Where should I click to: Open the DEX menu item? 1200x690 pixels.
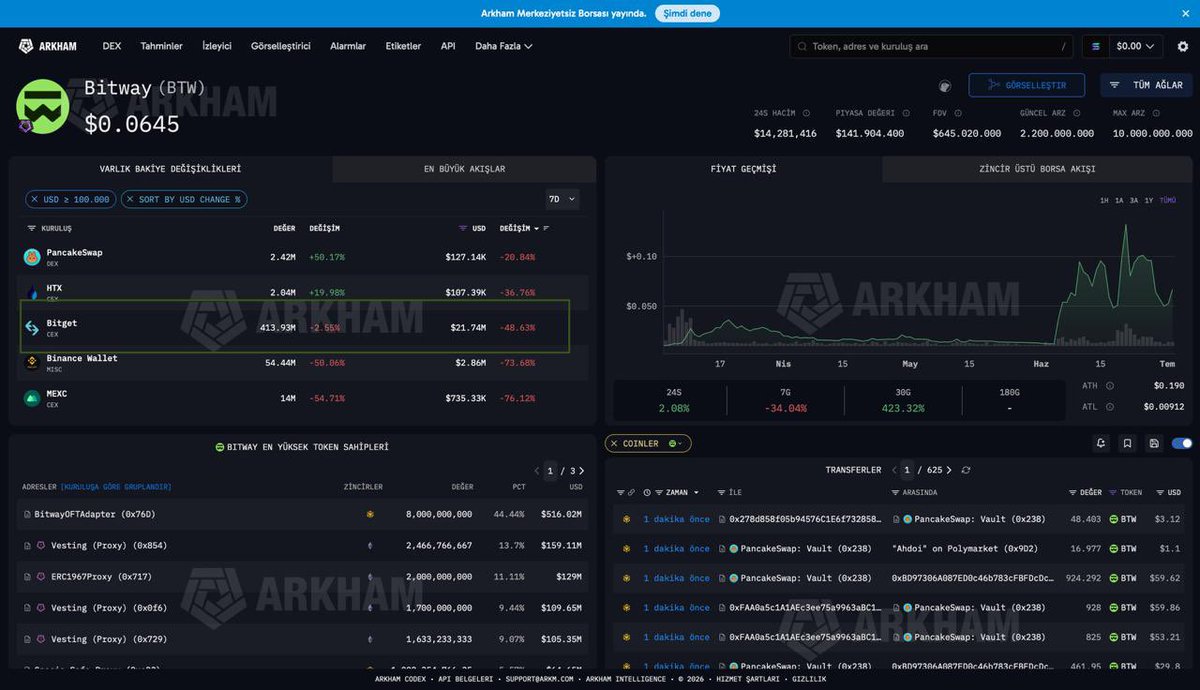pos(111,46)
